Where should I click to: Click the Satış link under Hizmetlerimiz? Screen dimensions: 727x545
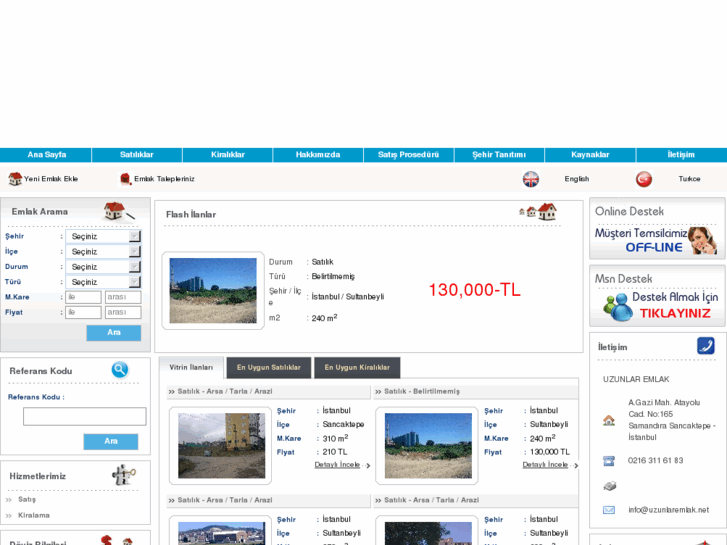tap(27, 500)
